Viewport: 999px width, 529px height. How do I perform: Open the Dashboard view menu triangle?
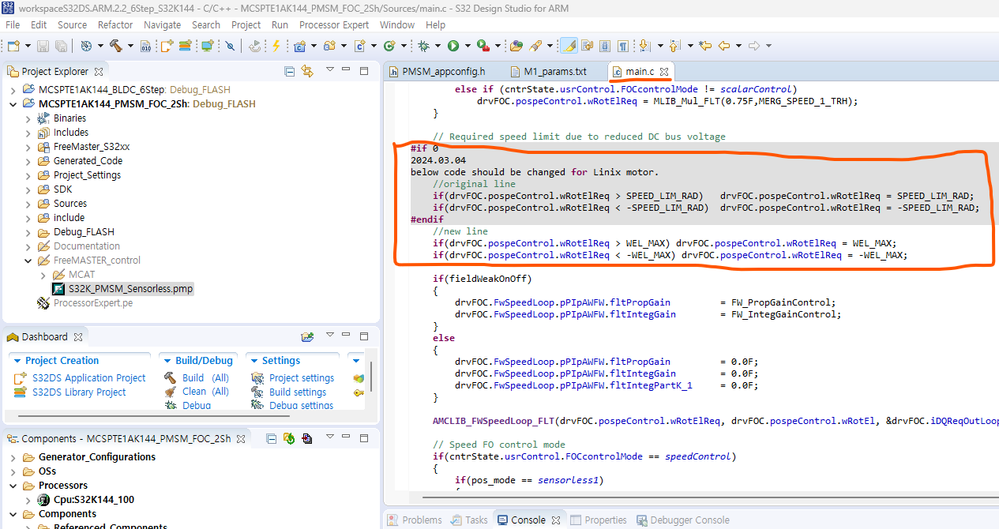click(x=329, y=335)
